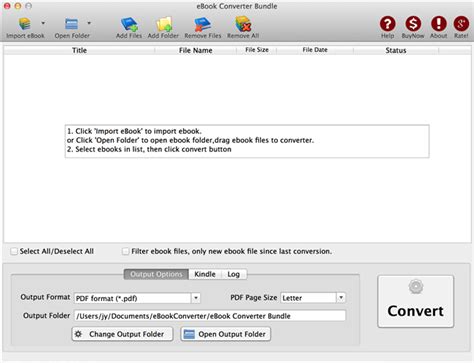The height and width of the screenshot is (363, 474).
Task: Click the Output Folder path field
Action: [x=210, y=316]
